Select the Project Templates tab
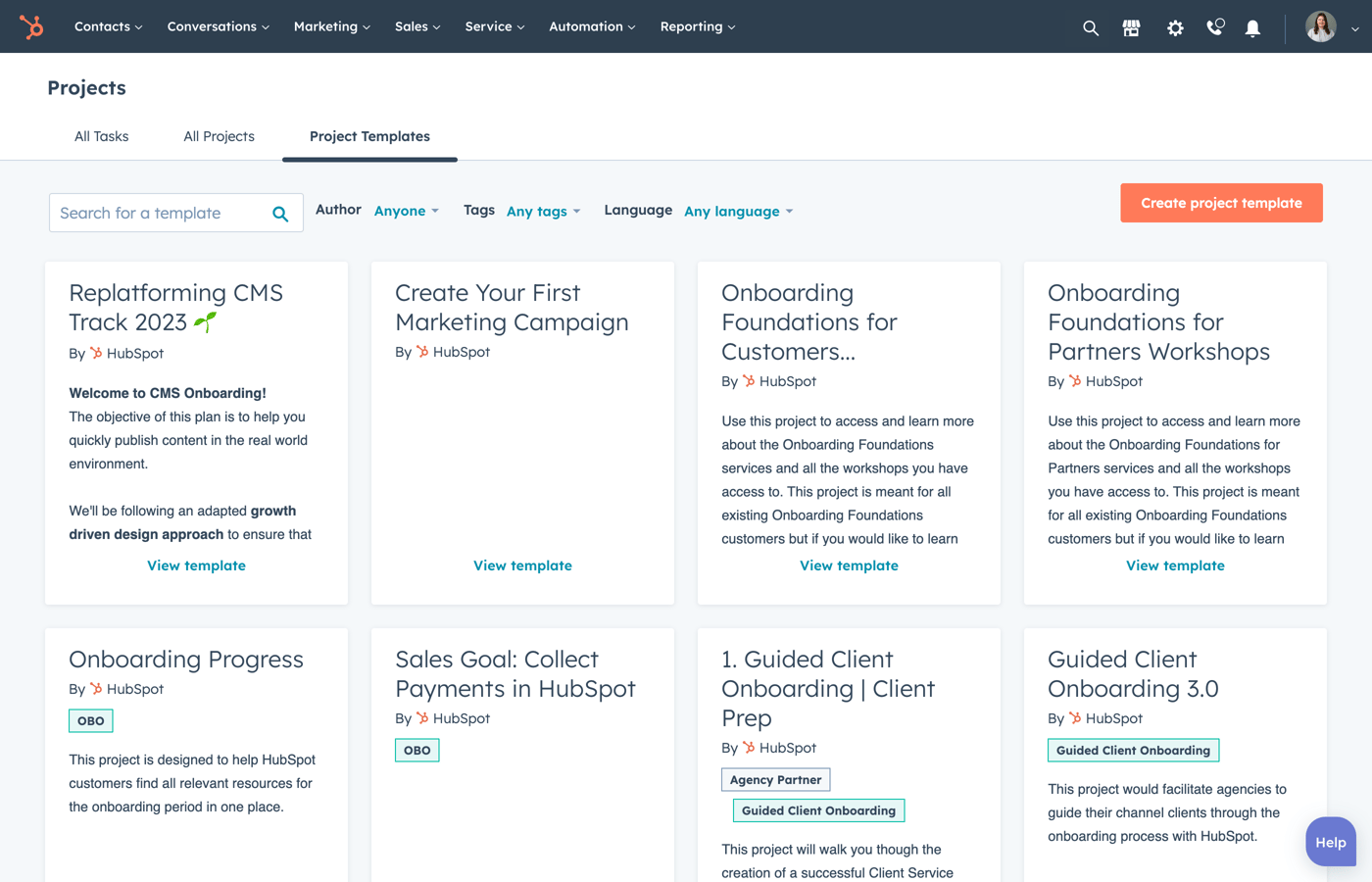 [369, 136]
